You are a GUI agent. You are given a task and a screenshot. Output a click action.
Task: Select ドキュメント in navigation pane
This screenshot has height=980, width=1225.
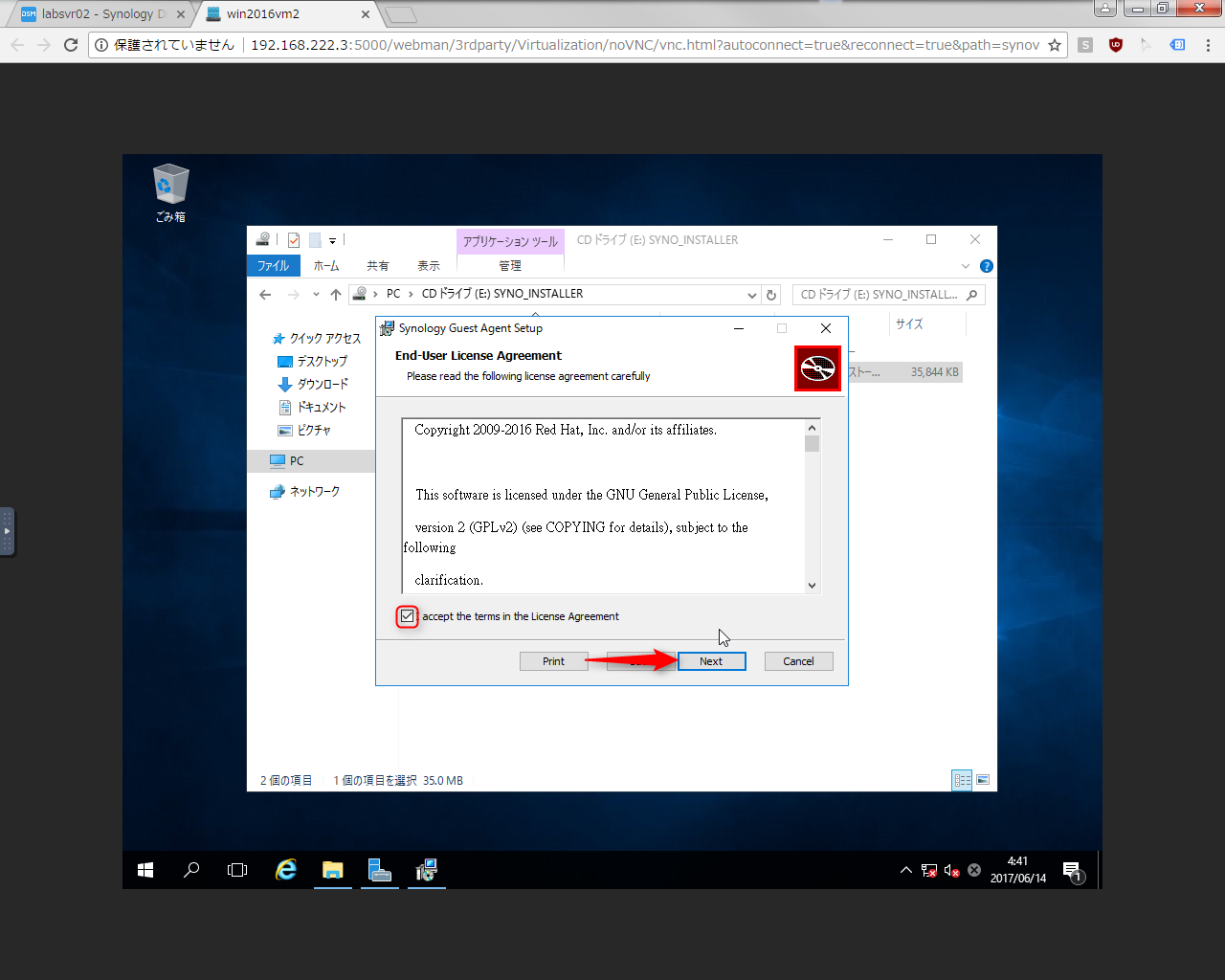pos(312,408)
